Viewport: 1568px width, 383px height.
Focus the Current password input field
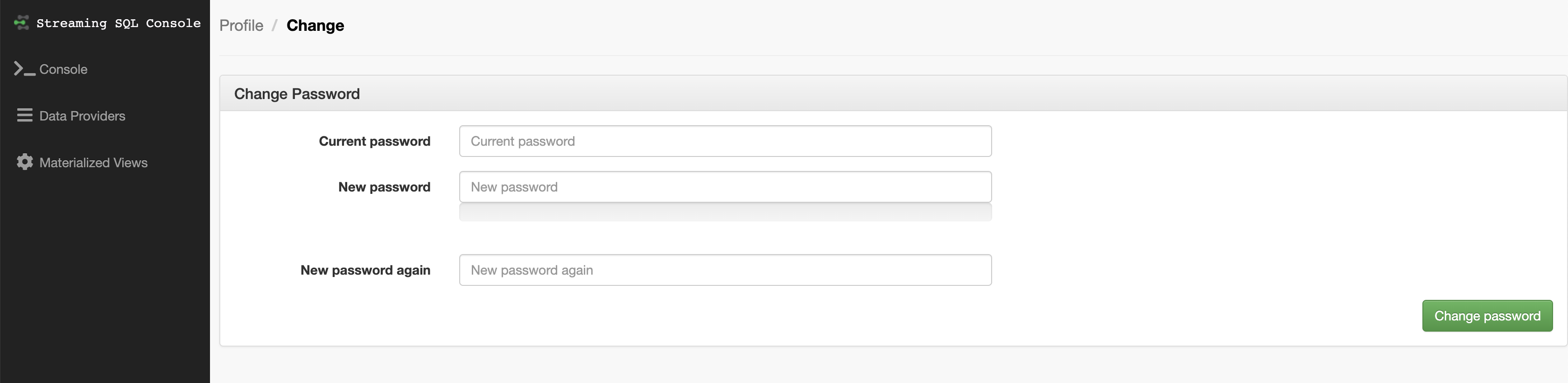pos(725,141)
